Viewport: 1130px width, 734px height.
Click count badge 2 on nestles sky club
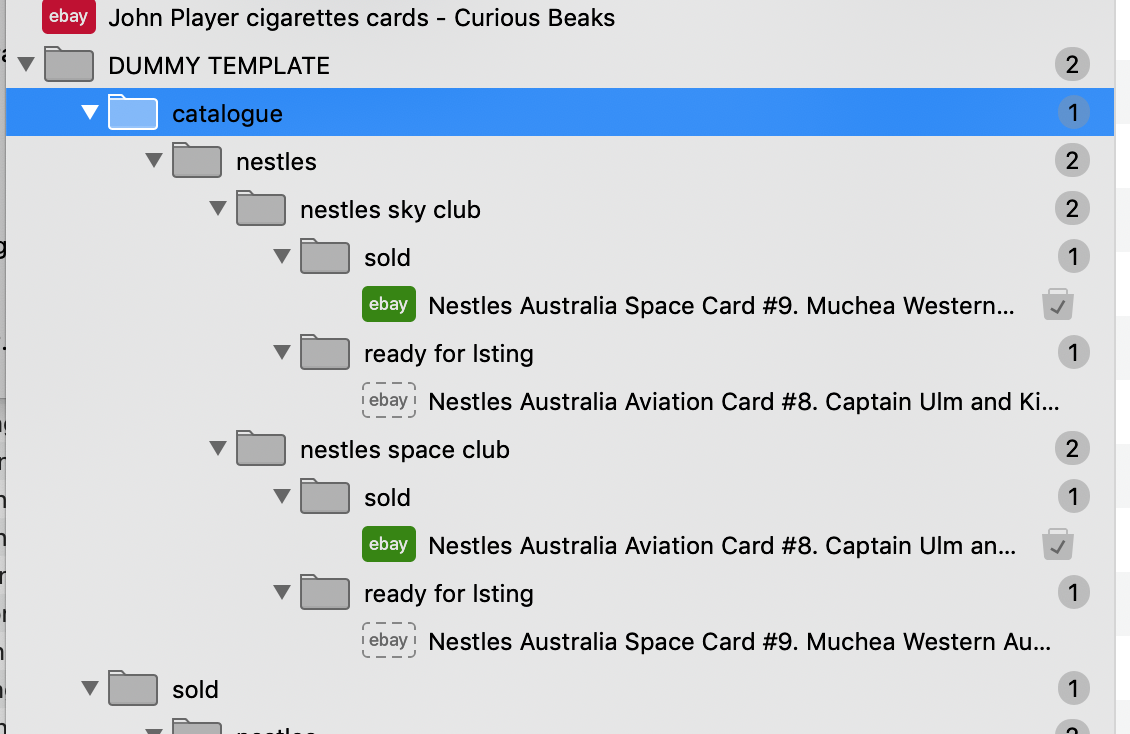point(1072,208)
